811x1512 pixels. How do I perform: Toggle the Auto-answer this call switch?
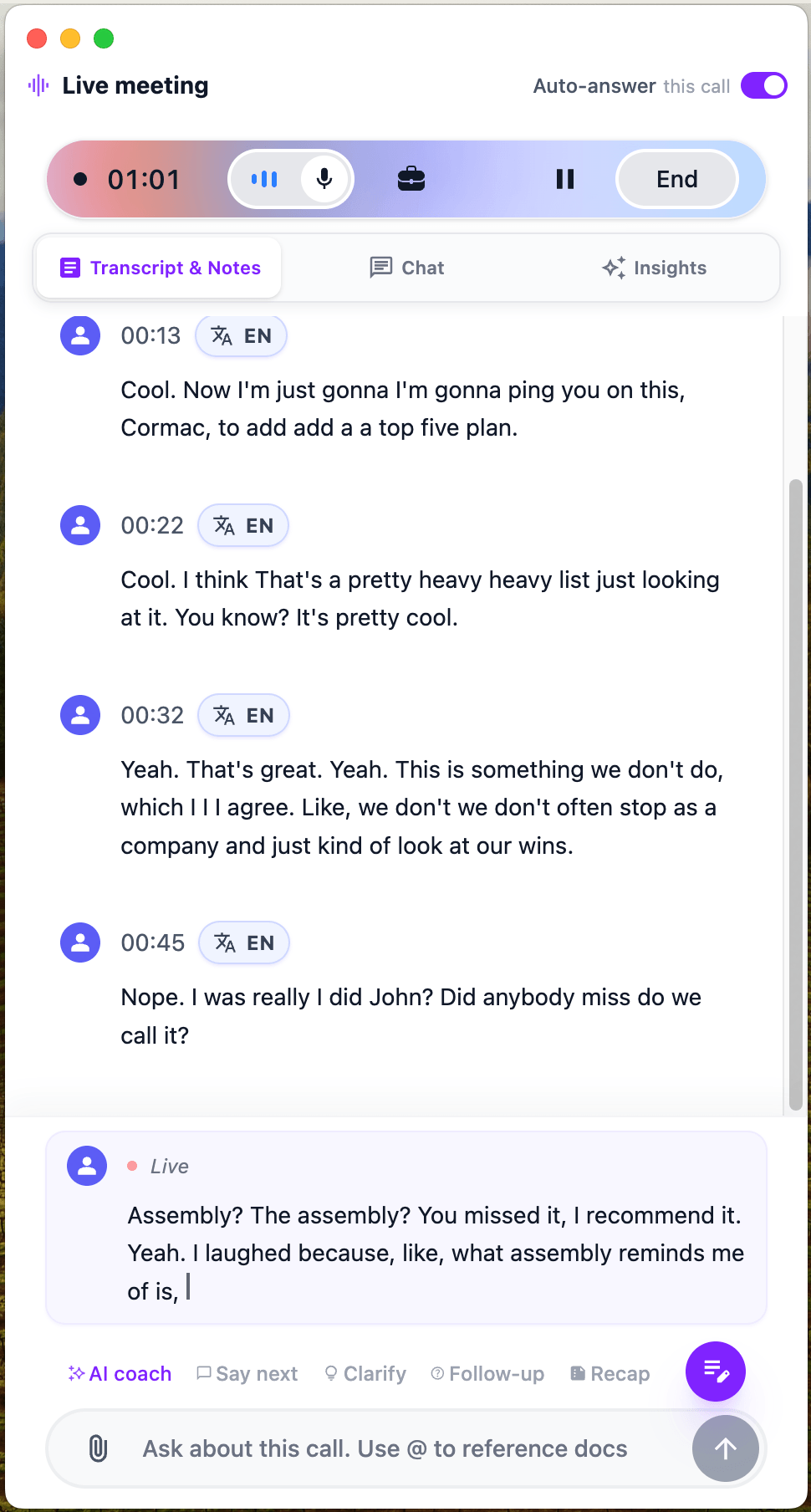click(764, 85)
